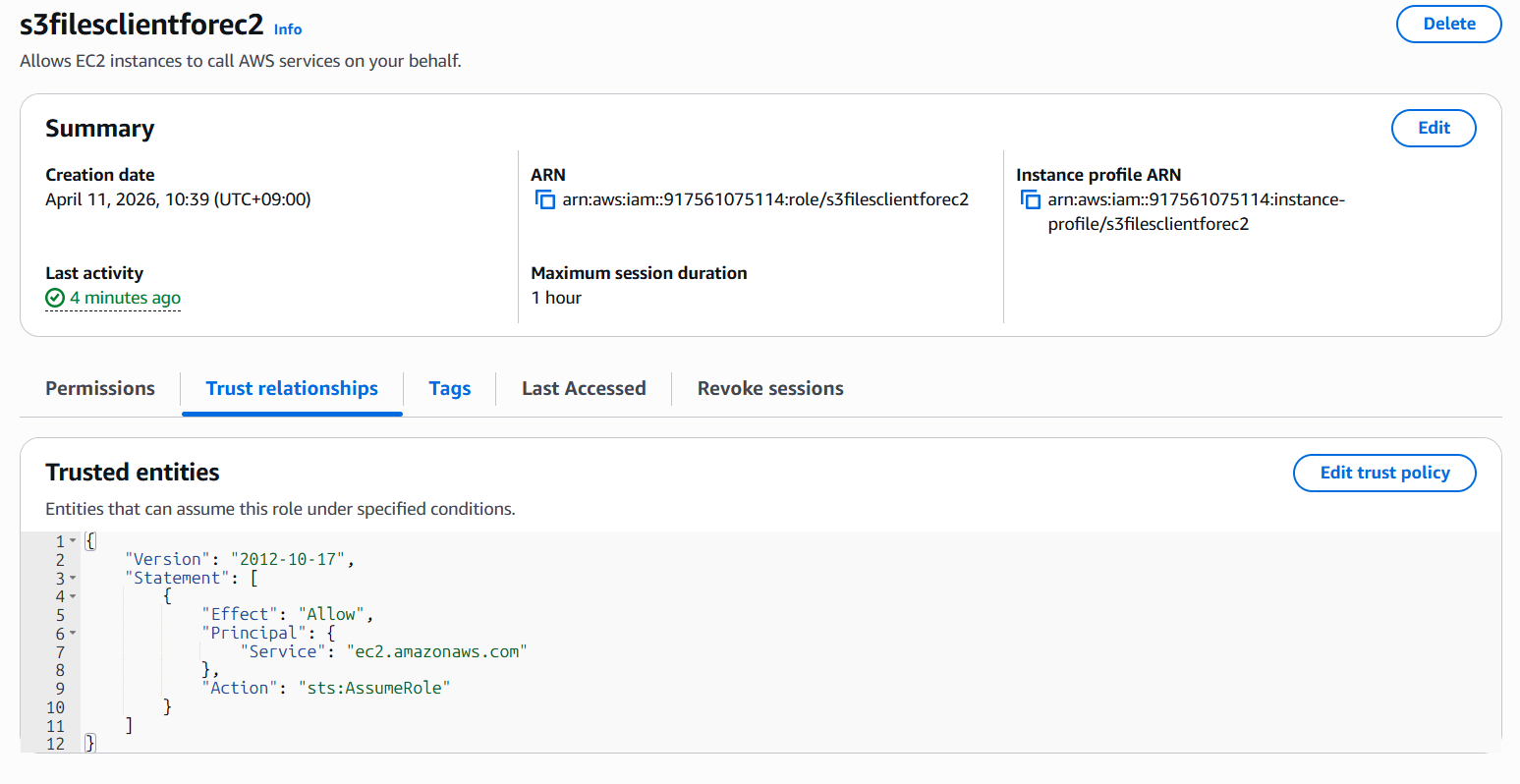Copy the instance profile ARN with its copy icon
Screen dimensions: 1520x784
click(1030, 200)
